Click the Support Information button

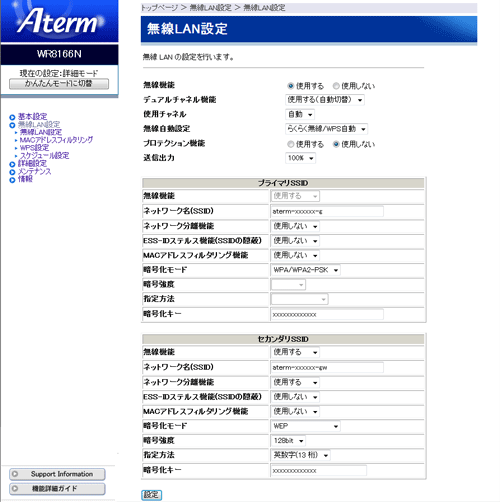[57, 474]
